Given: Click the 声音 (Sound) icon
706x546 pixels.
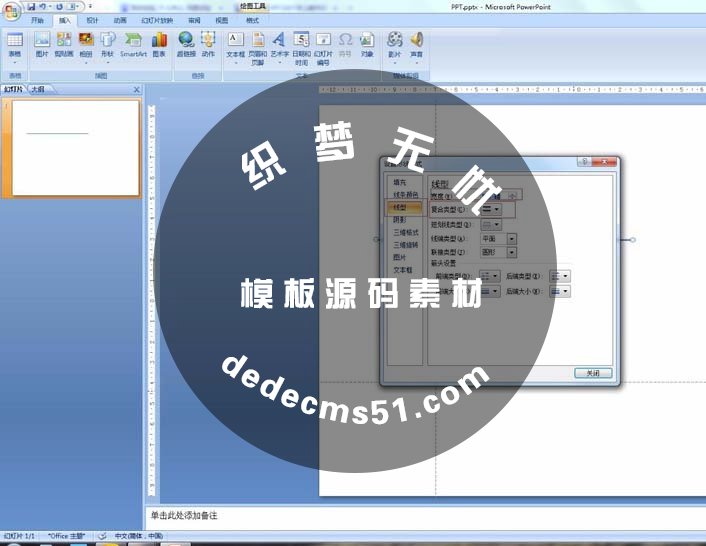Looking at the screenshot, I should click(x=416, y=44).
